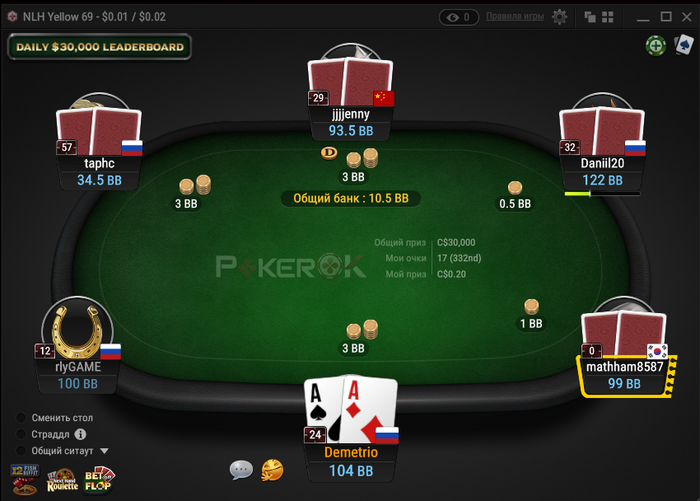Viewport: 700px width, 501px height.
Task: Click the tile tables grid icon
Action: [608, 17]
